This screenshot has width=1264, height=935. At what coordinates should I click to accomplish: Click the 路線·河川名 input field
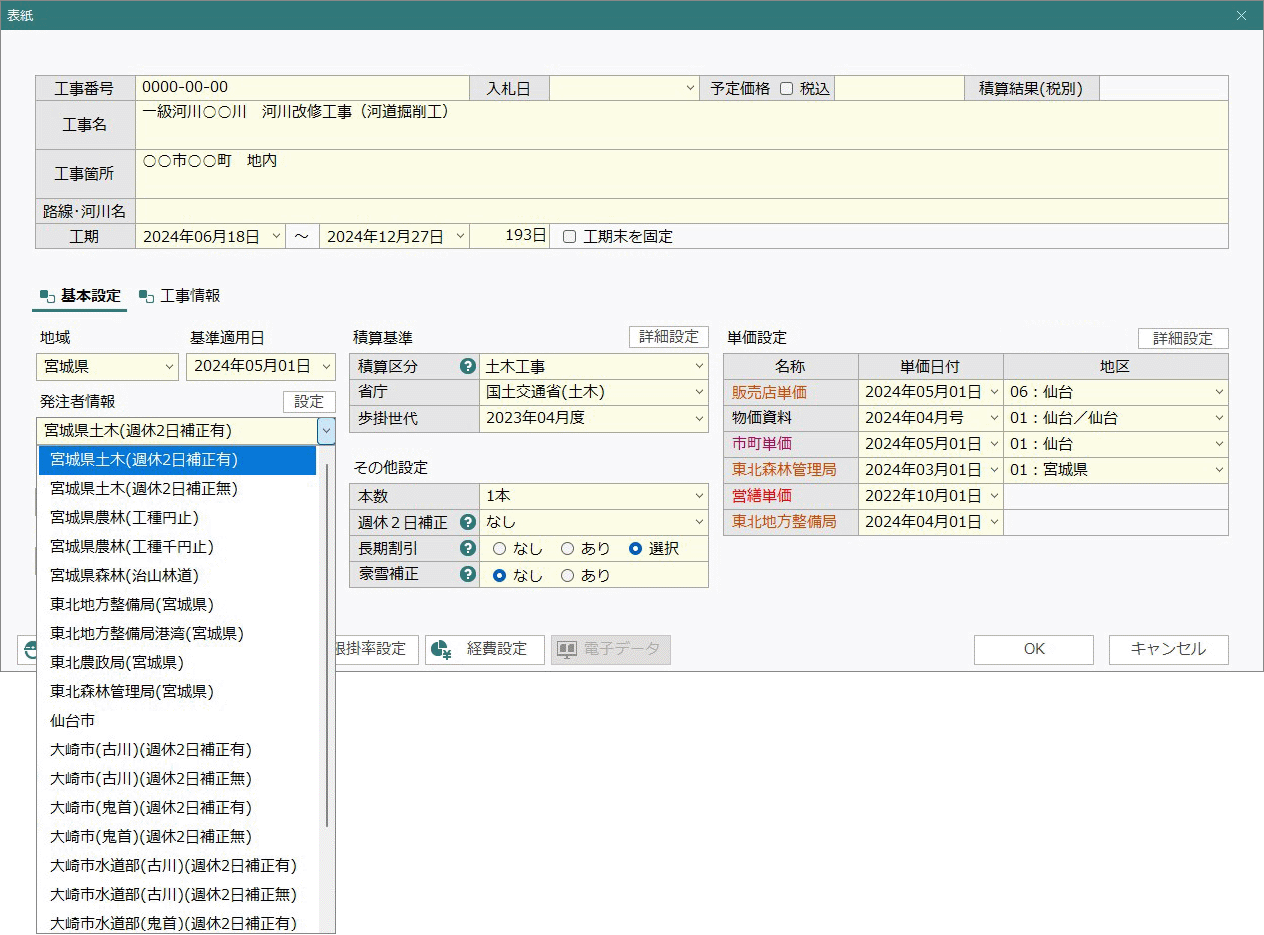coord(681,211)
